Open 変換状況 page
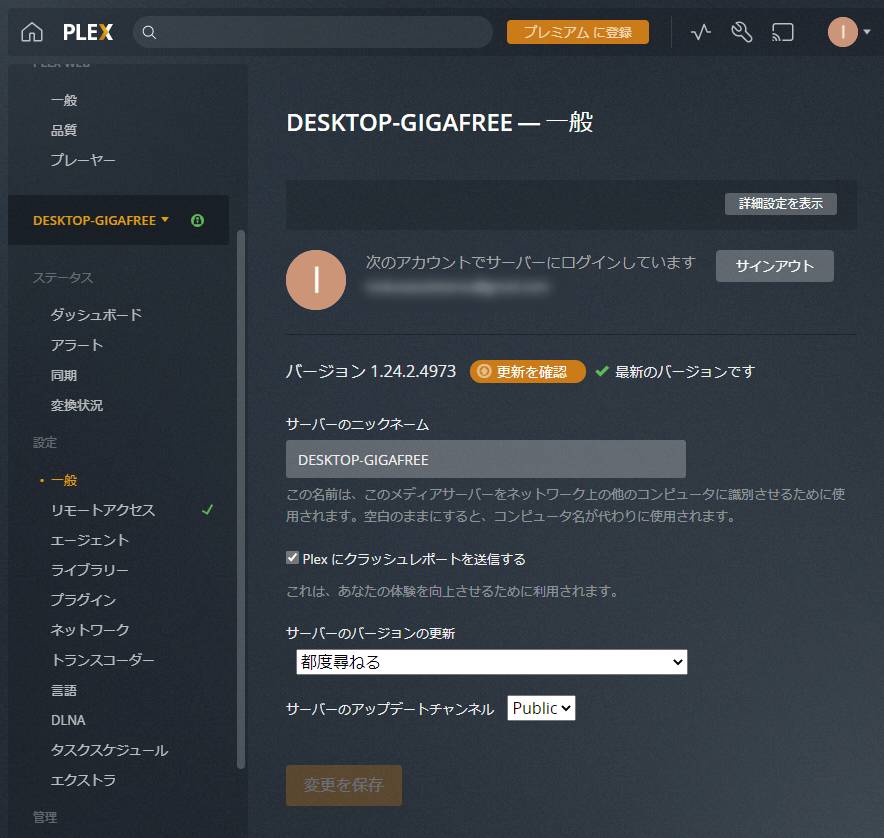 [x=77, y=405]
